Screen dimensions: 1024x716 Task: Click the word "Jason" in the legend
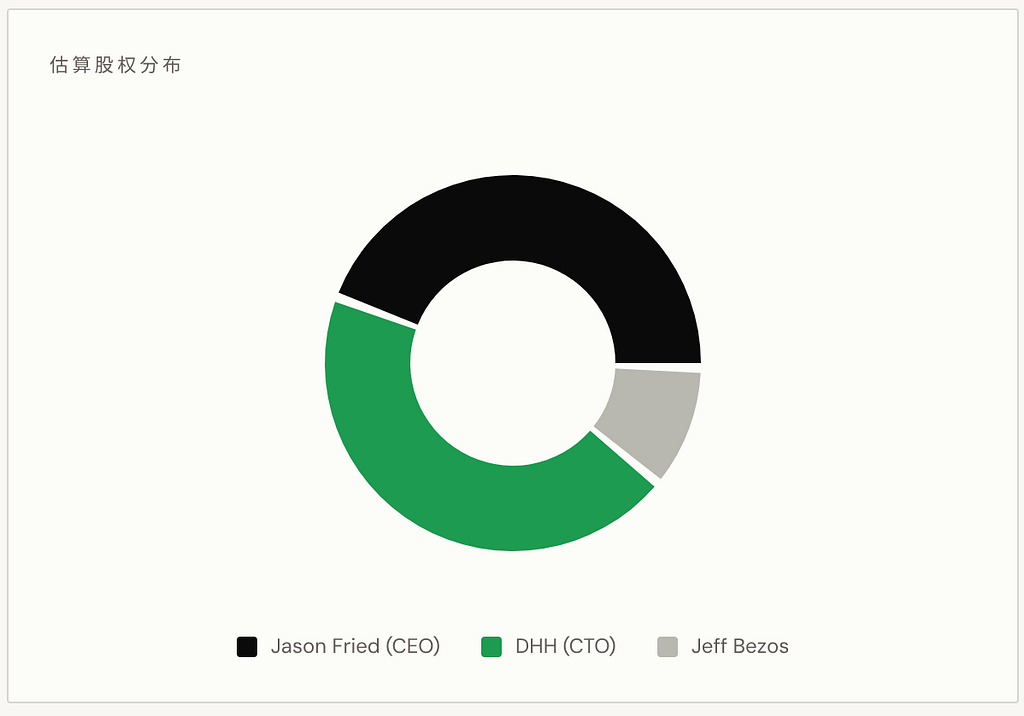click(x=297, y=647)
